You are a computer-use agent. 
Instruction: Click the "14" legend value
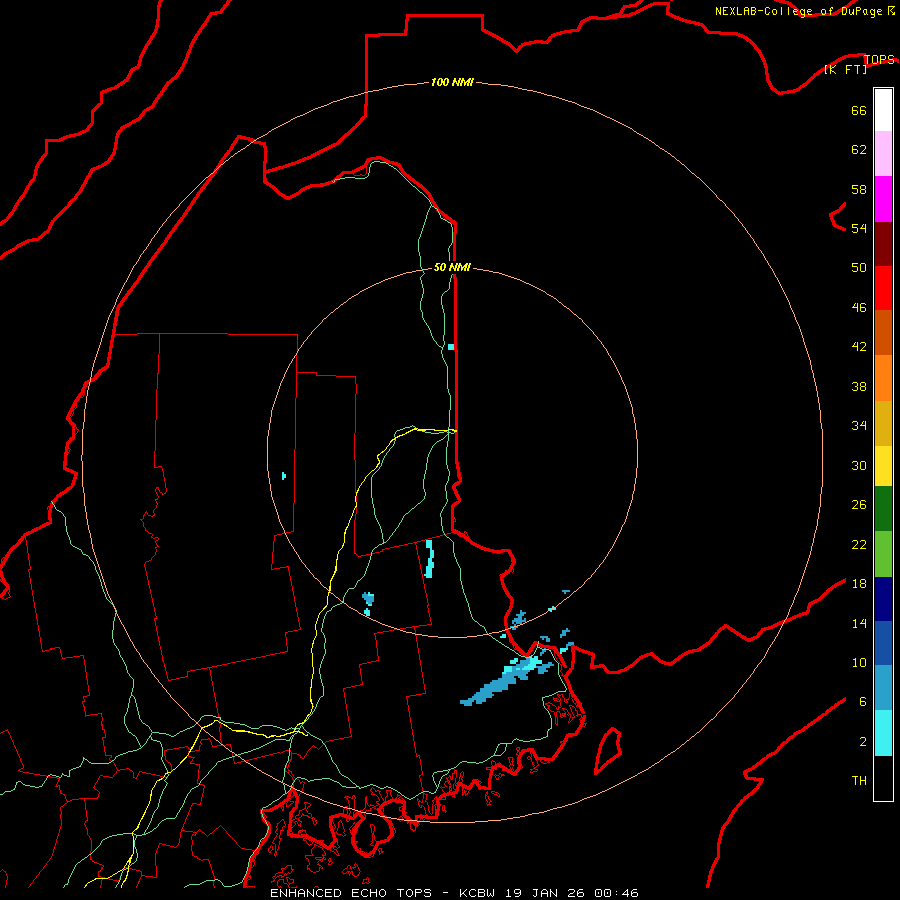(x=859, y=623)
